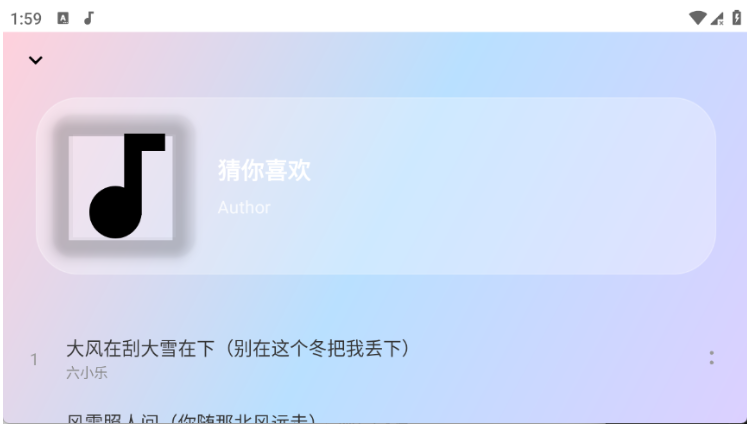Tap the keyboard language A icon in the status bar
The height and width of the screenshot is (424, 747).
pyautogui.click(x=63, y=18)
